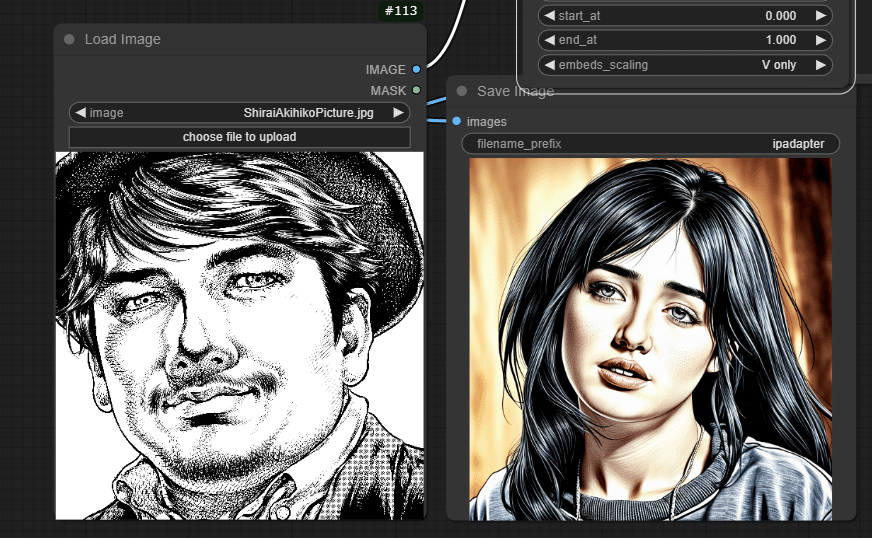Viewport: 872px width, 538px height.
Task: Increase end_at value with right arrow
Action: [x=821, y=40]
